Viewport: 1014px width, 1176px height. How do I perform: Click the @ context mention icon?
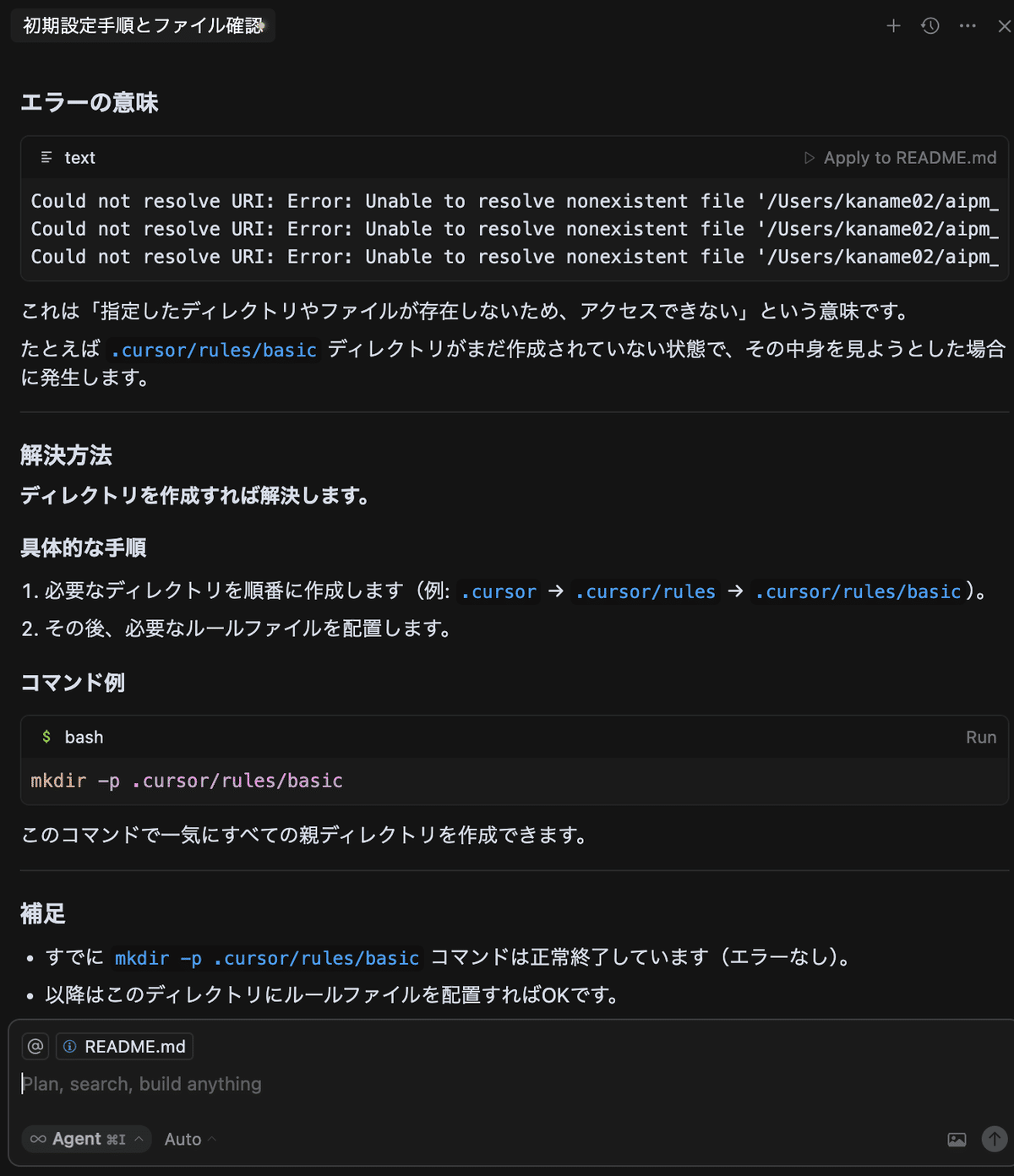35,1046
